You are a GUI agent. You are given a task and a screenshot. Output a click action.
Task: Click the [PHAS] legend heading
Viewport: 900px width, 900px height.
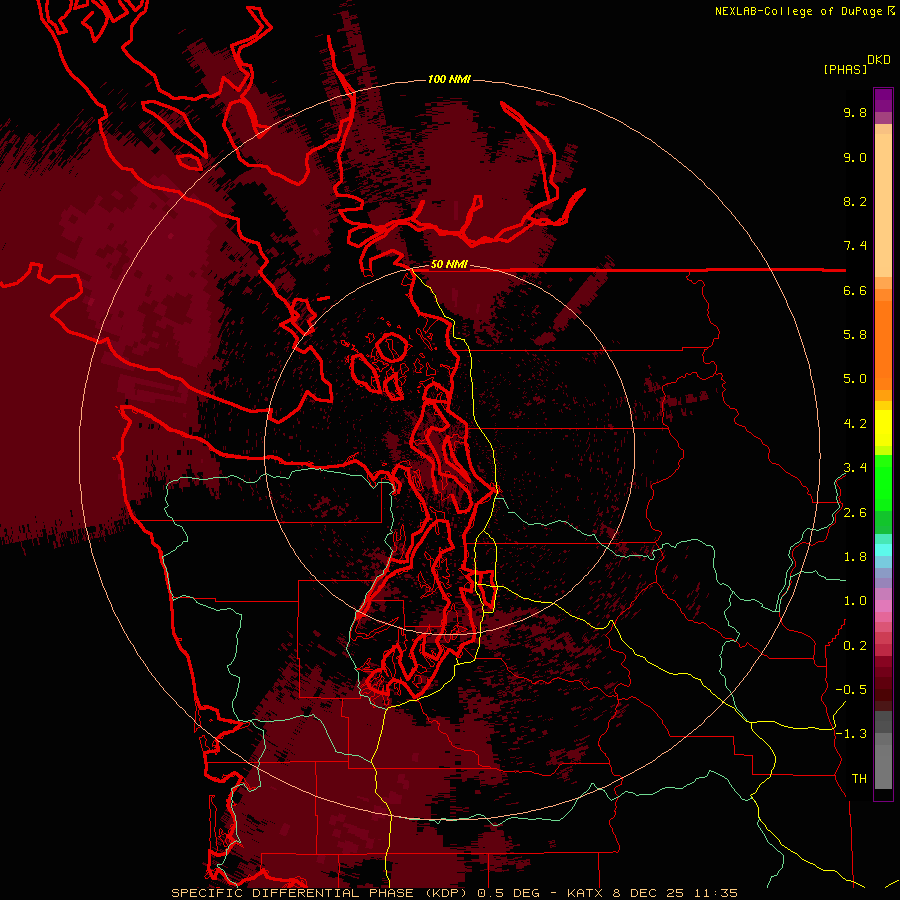845,69
